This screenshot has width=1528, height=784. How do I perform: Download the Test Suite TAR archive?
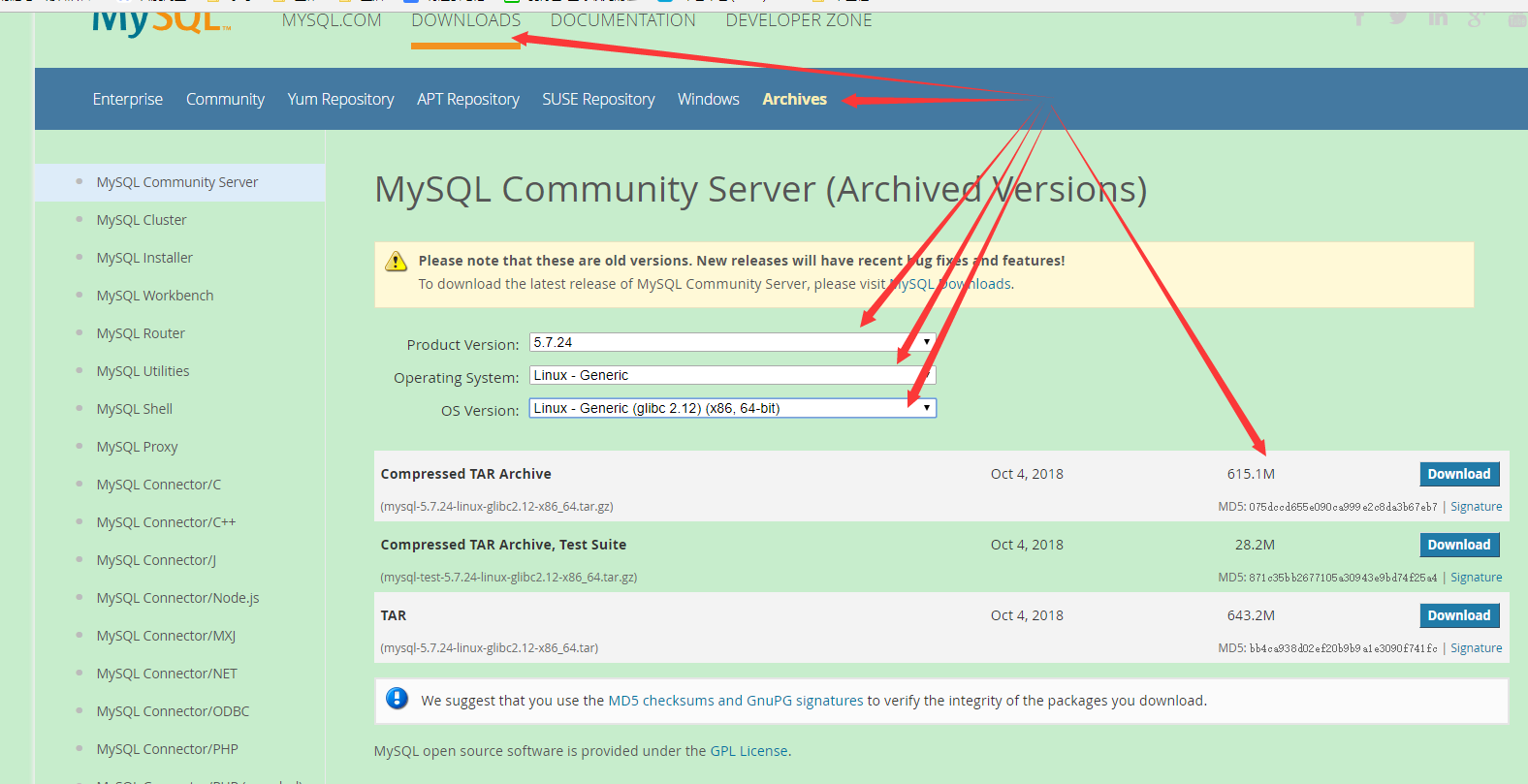click(1459, 545)
